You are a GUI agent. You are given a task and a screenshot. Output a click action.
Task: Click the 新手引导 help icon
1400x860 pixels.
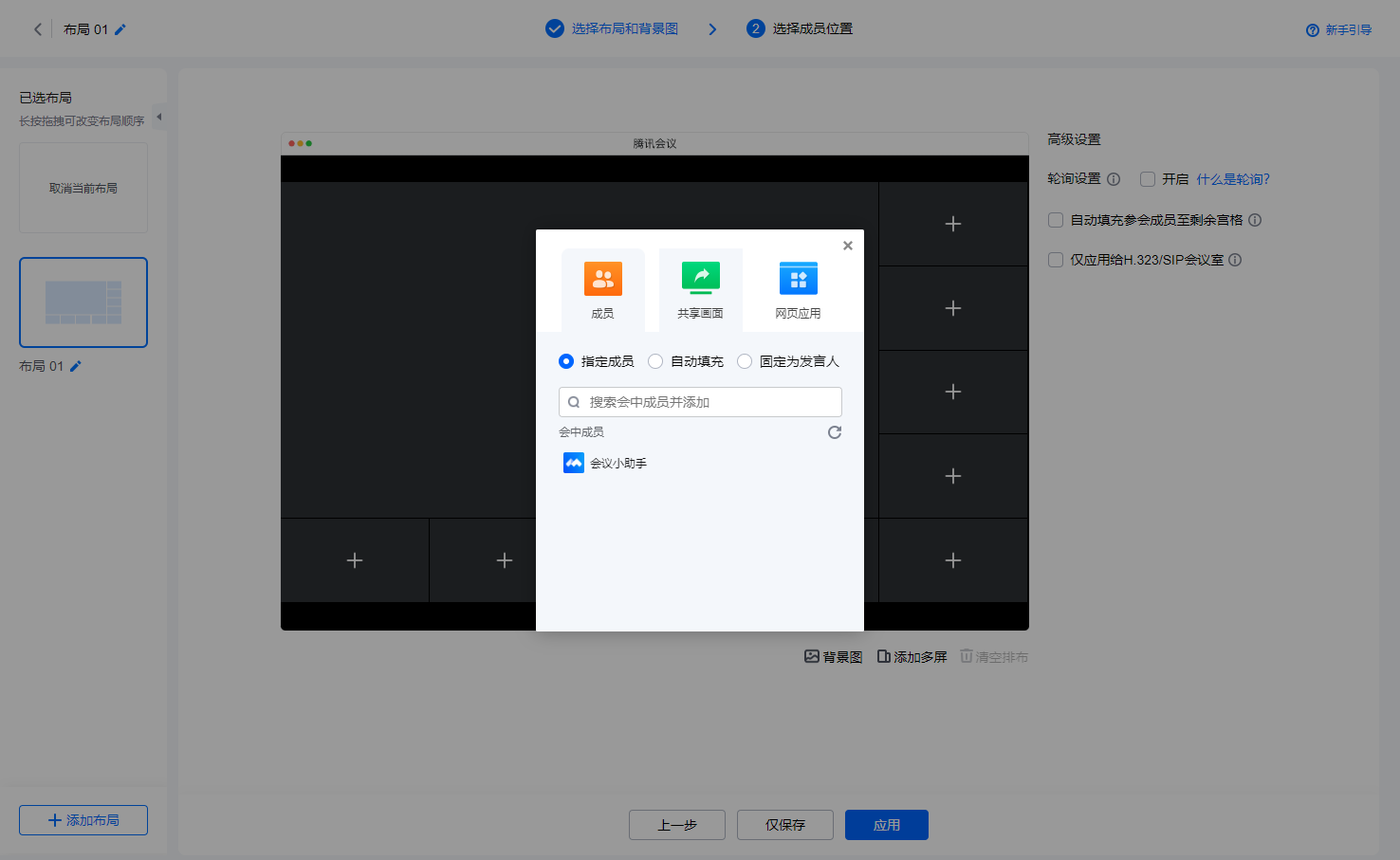[1313, 30]
